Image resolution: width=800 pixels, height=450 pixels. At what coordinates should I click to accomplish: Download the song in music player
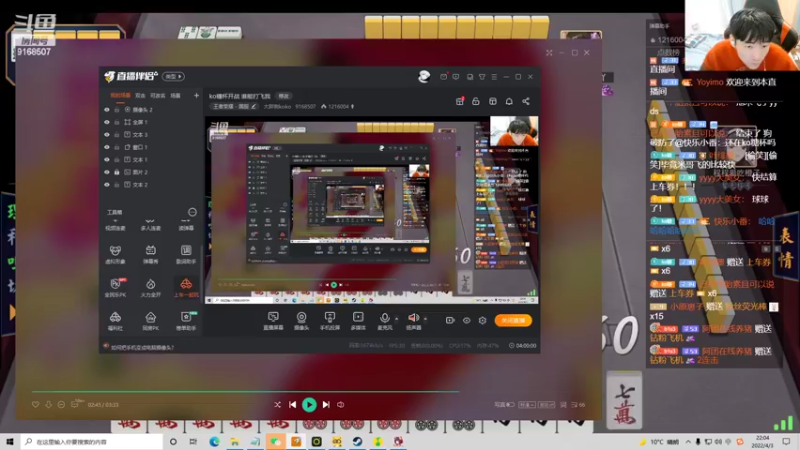coord(48,405)
